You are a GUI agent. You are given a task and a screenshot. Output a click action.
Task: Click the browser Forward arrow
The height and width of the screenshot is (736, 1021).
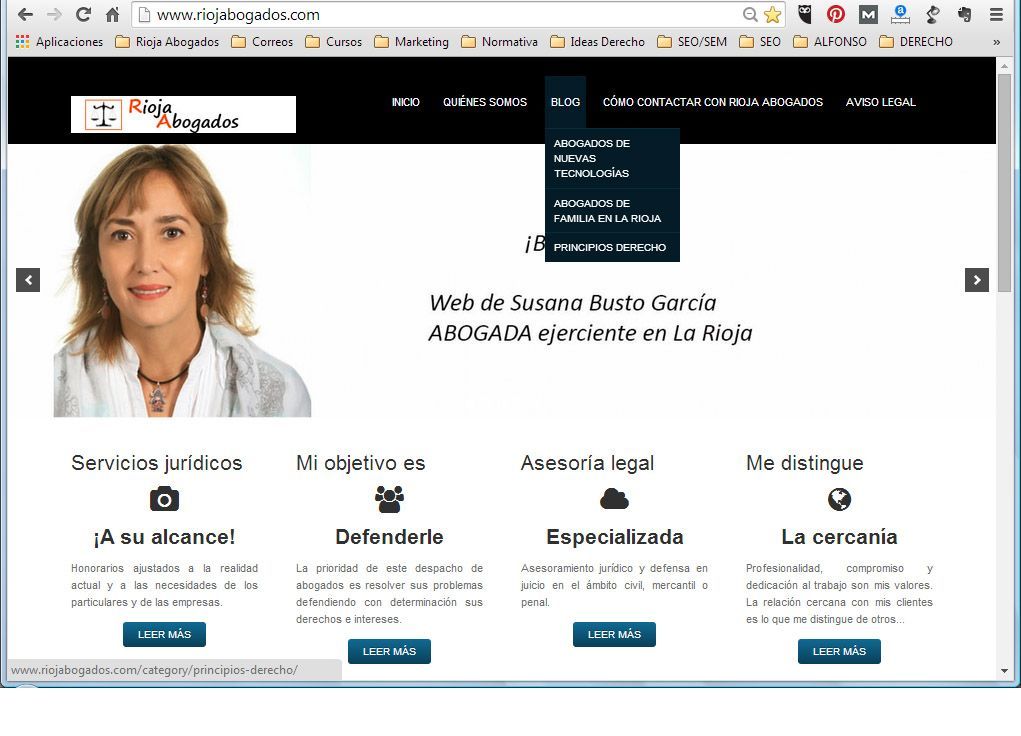pyautogui.click(x=54, y=14)
